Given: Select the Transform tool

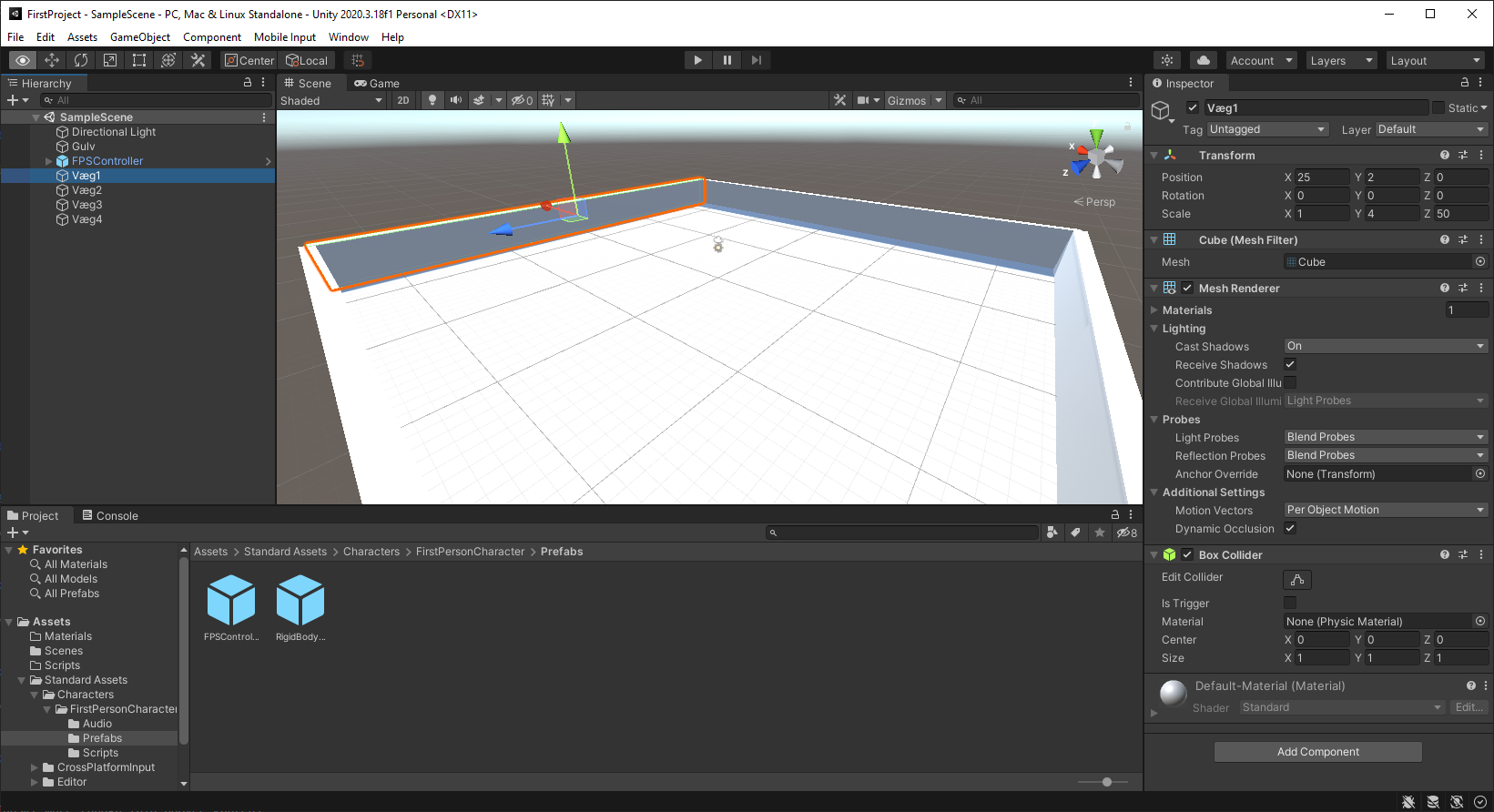Looking at the screenshot, I should [x=168, y=60].
